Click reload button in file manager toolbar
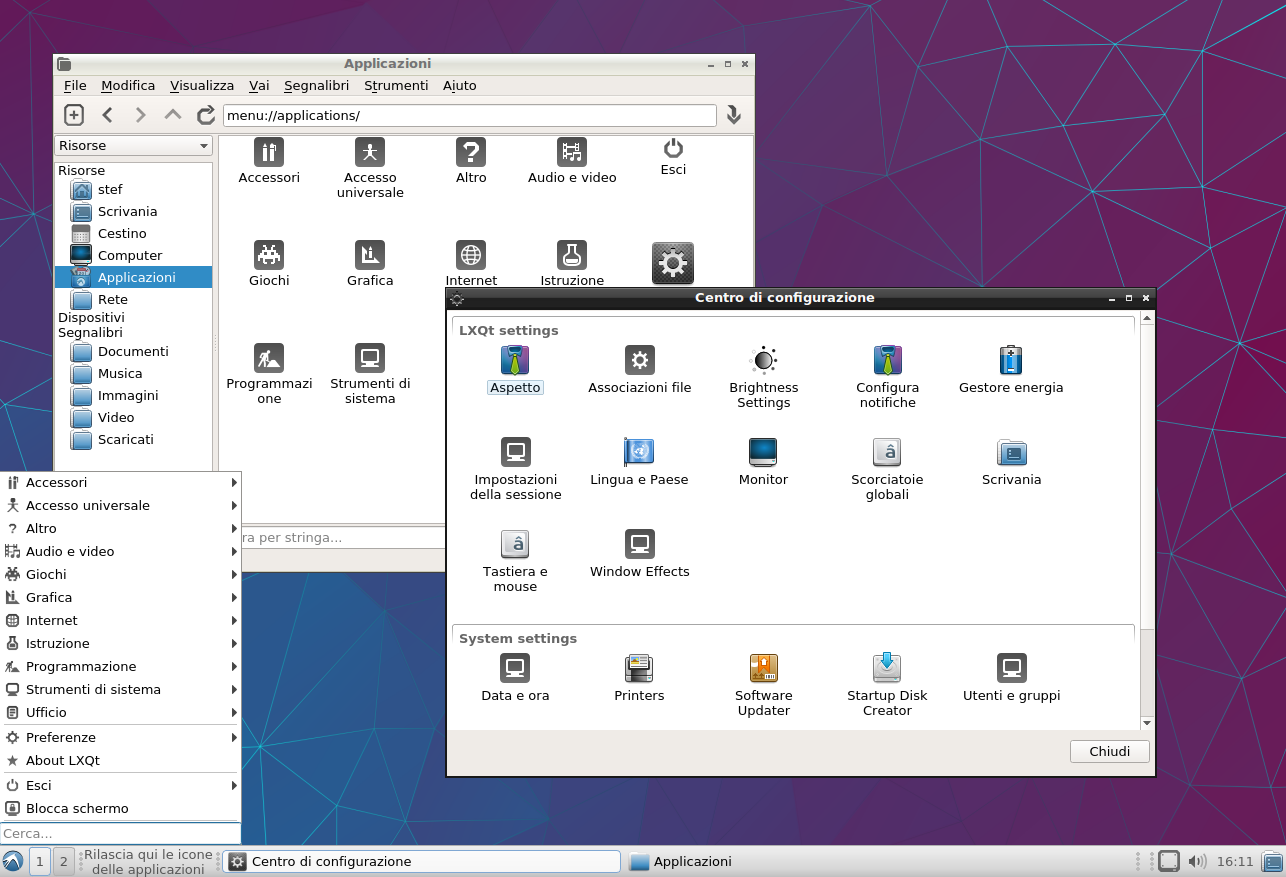Image resolution: width=1286 pixels, height=877 pixels. pyautogui.click(x=206, y=115)
